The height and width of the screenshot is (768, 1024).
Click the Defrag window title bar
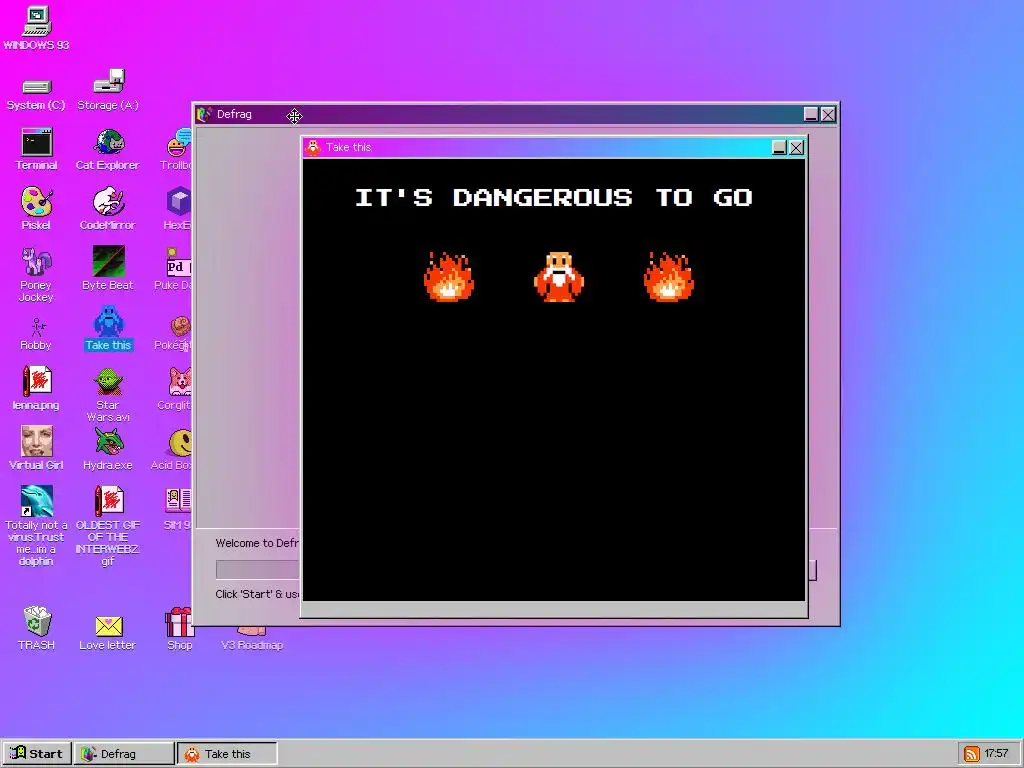point(516,114)
